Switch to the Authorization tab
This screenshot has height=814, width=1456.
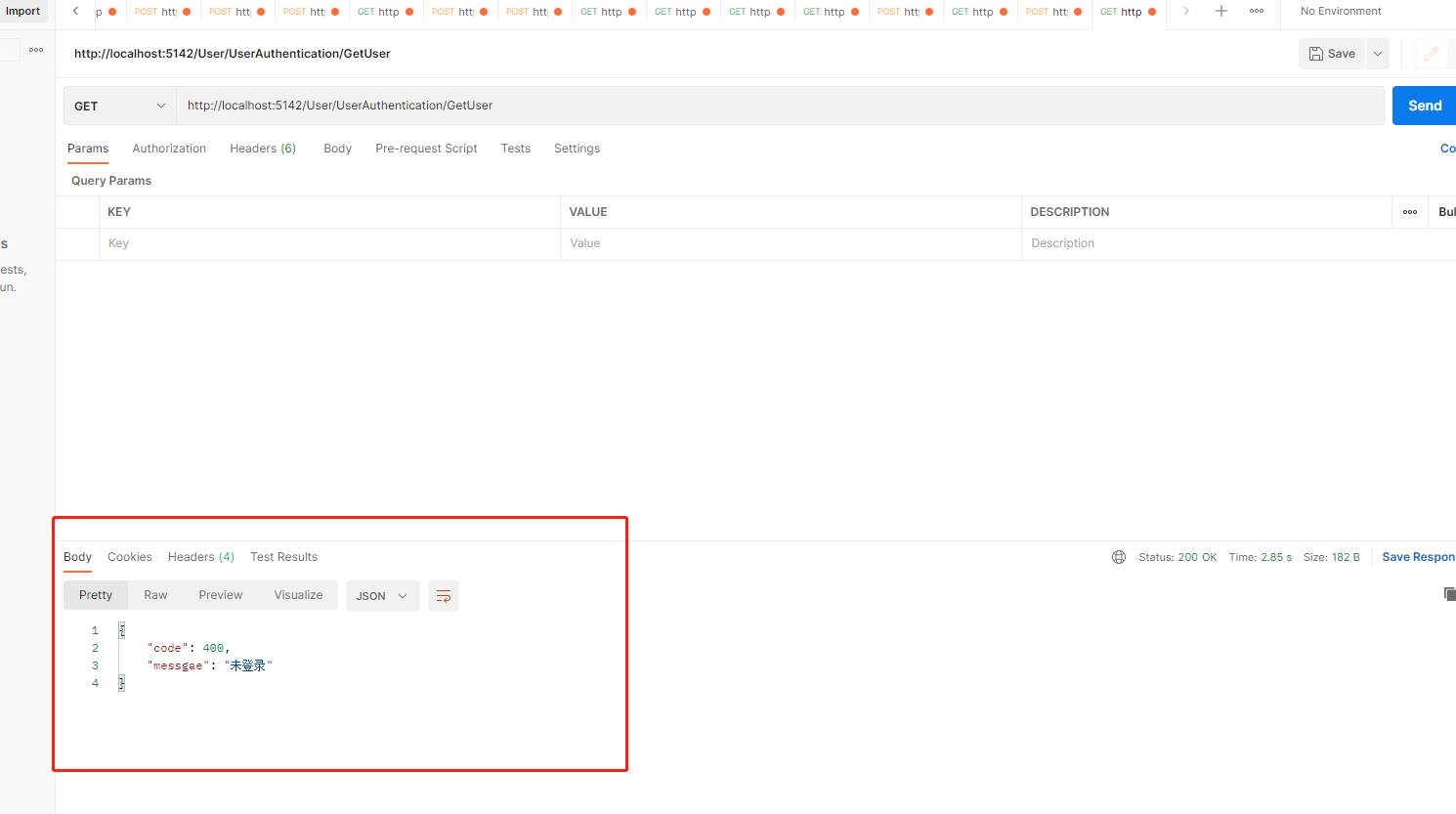(169, 148)
